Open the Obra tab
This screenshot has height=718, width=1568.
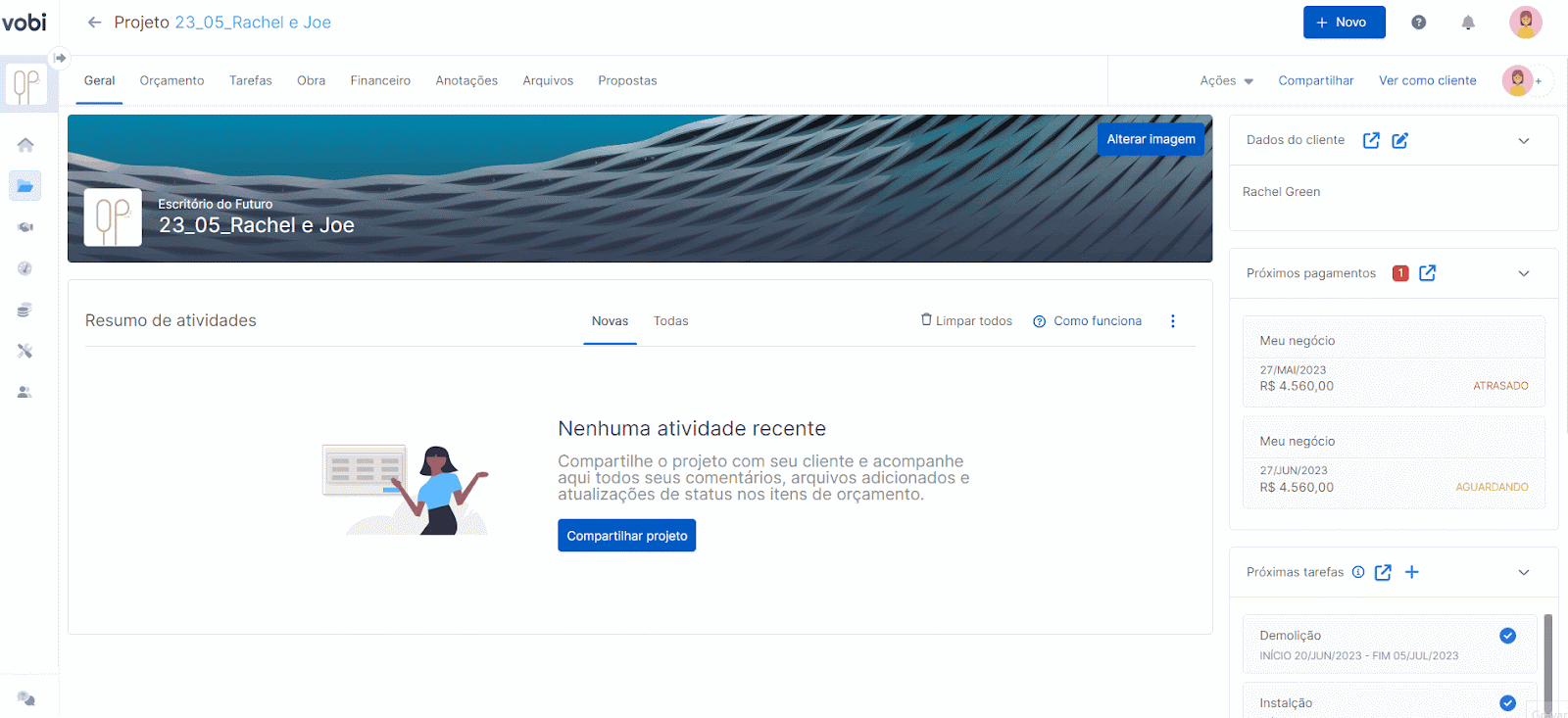[x=311, y=80]
